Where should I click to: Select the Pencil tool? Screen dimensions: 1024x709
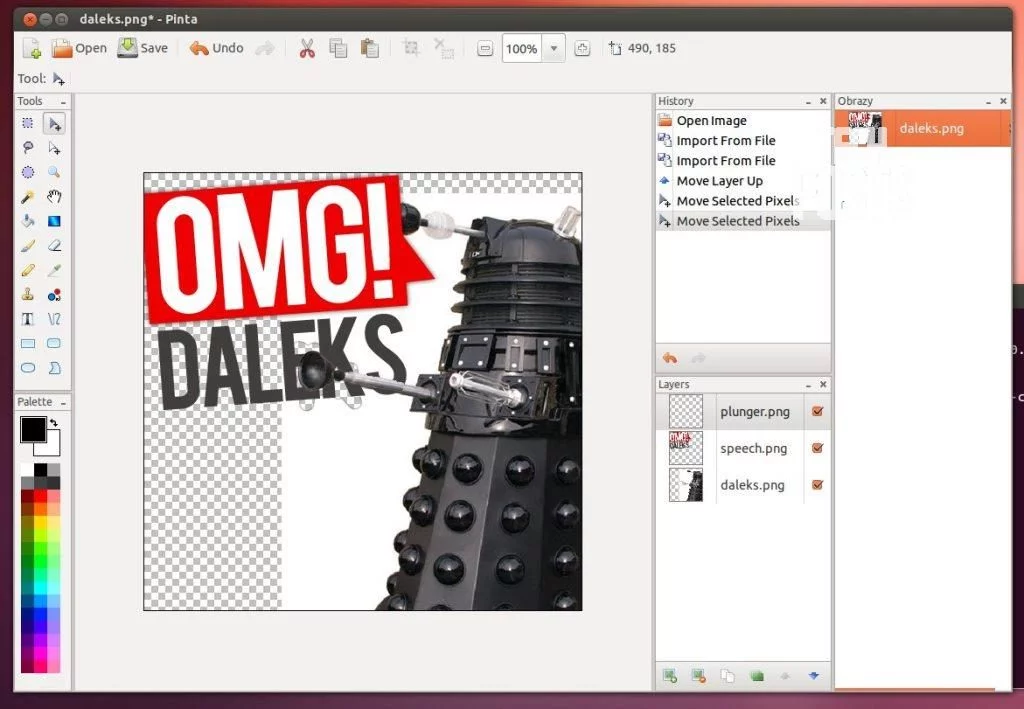pyautogui.click(x=27, y=270)
